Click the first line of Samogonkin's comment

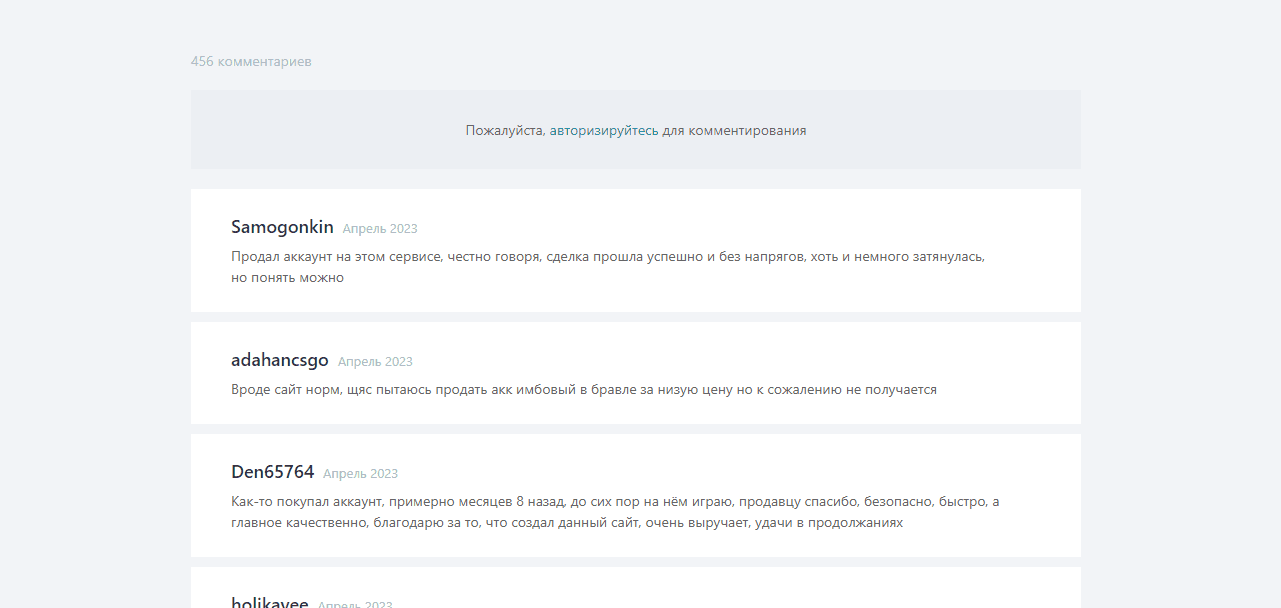607,257
